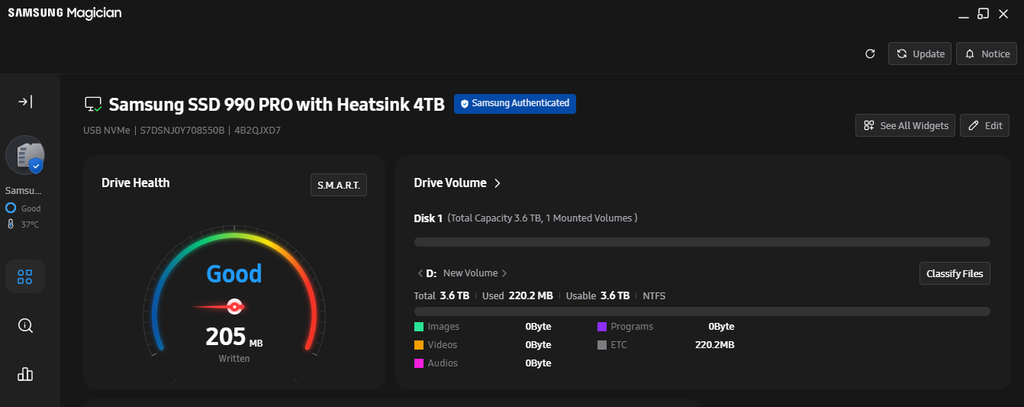Open the performance benchmark bar chart icon
This screenshot has width=1024, height=407.
[25, 374]
